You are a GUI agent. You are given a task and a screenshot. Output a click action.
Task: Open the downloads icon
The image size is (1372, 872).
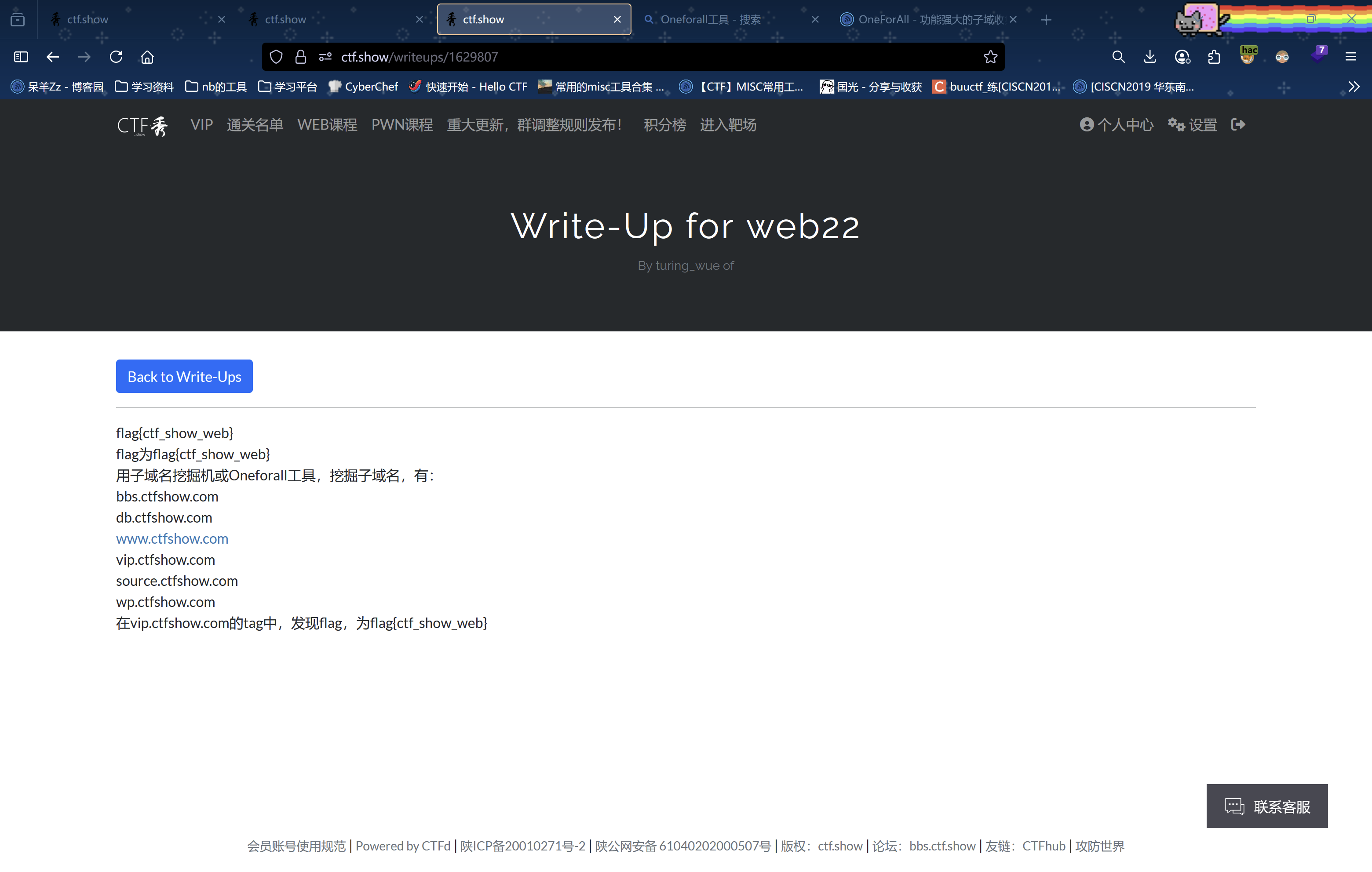coord(1150,57)
